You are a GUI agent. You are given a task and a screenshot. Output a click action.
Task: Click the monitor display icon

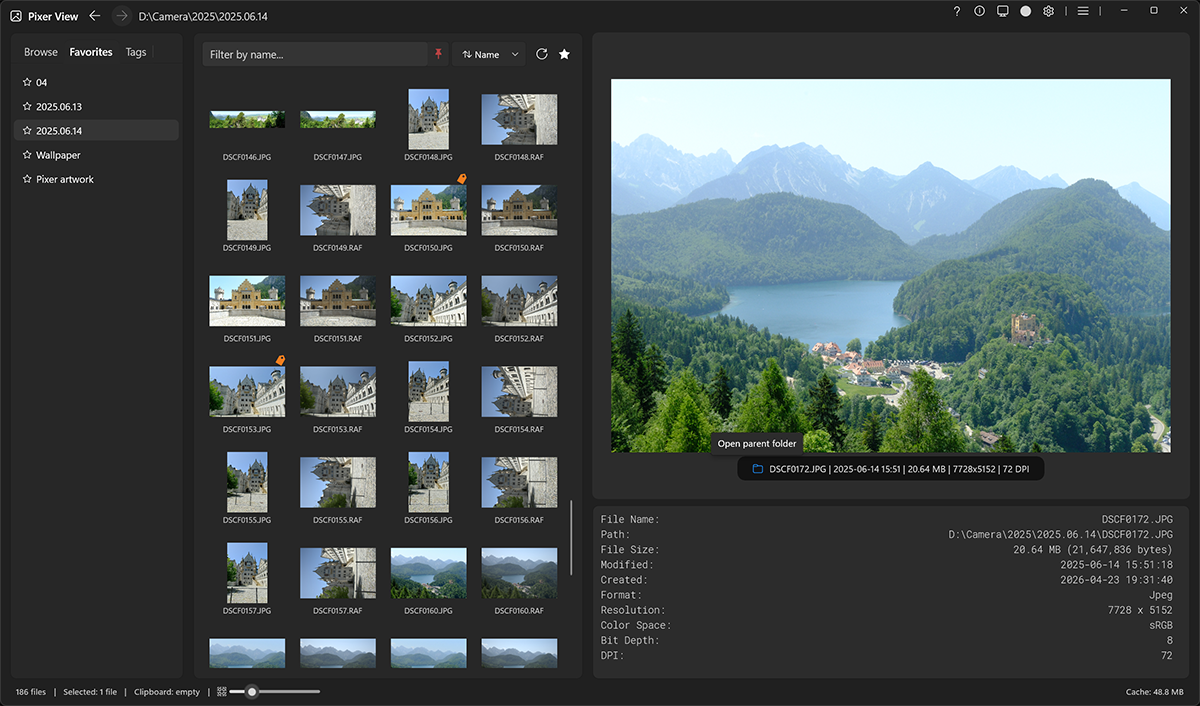tap(1003, 11)
